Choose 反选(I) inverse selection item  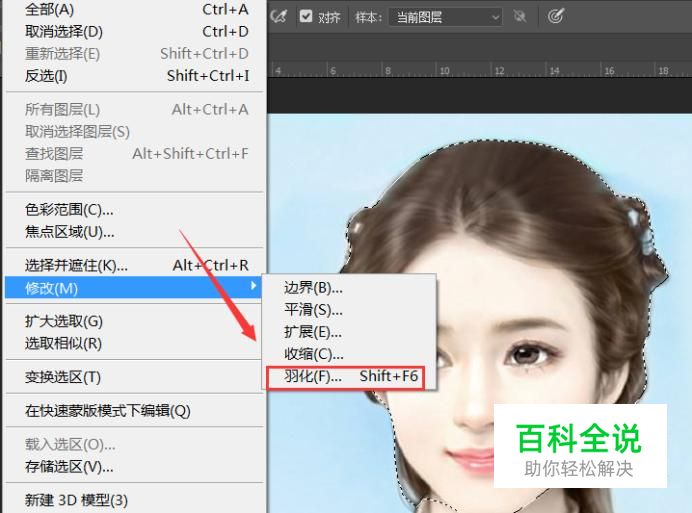coord(135,76)
